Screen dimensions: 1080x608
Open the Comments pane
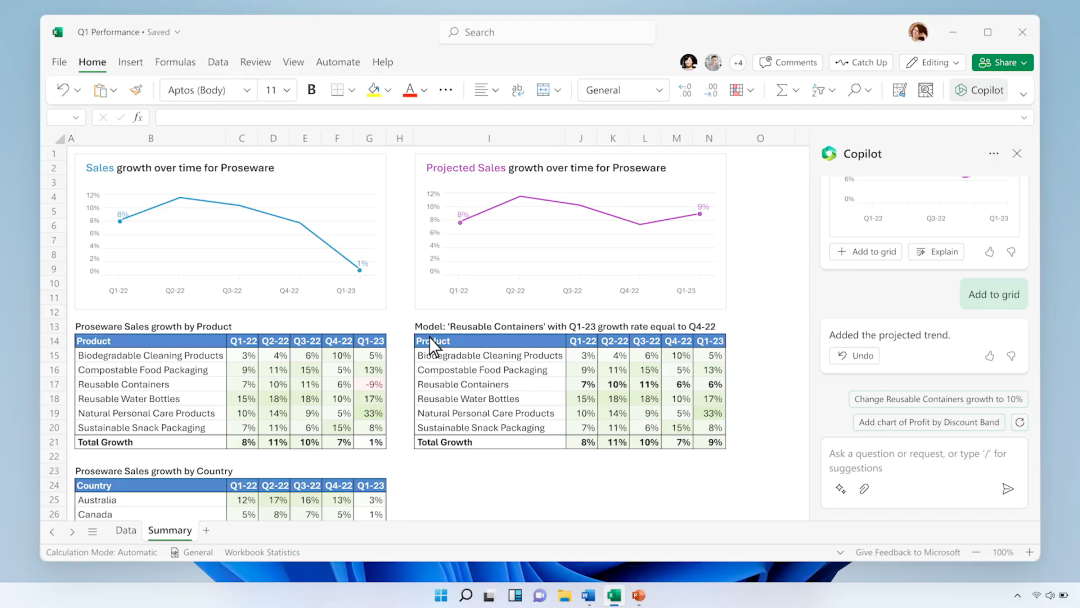click(787, 62)
